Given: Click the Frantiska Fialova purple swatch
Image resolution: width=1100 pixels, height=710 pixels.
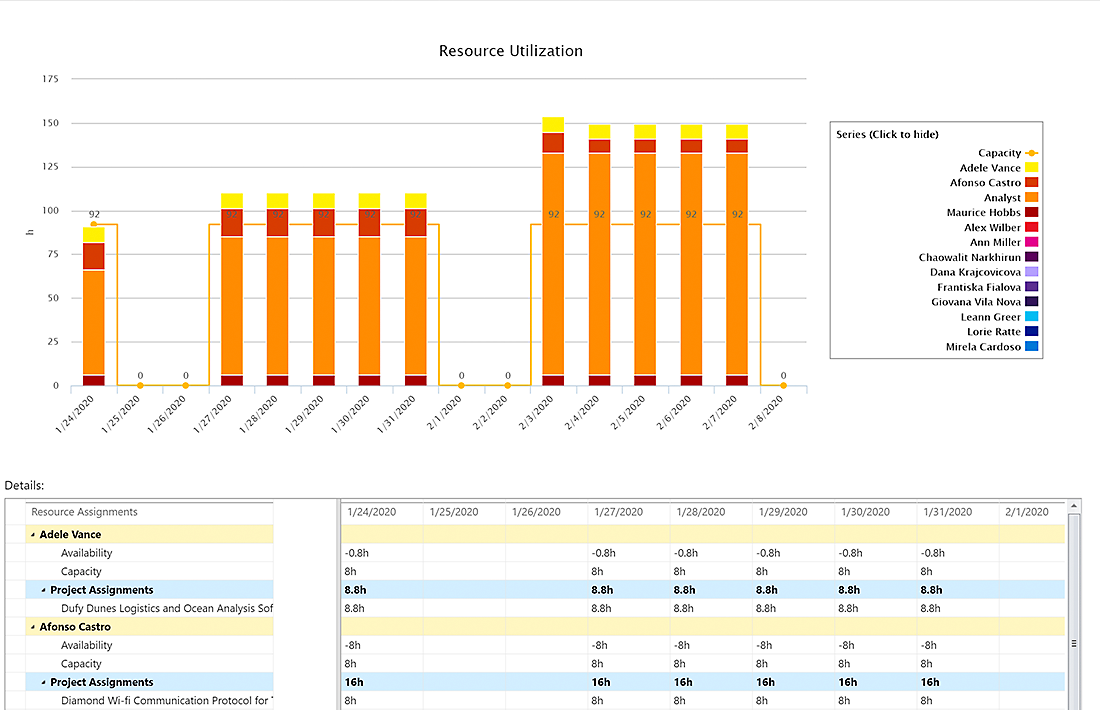Looking at the screenshot, I should (1031, 287).
